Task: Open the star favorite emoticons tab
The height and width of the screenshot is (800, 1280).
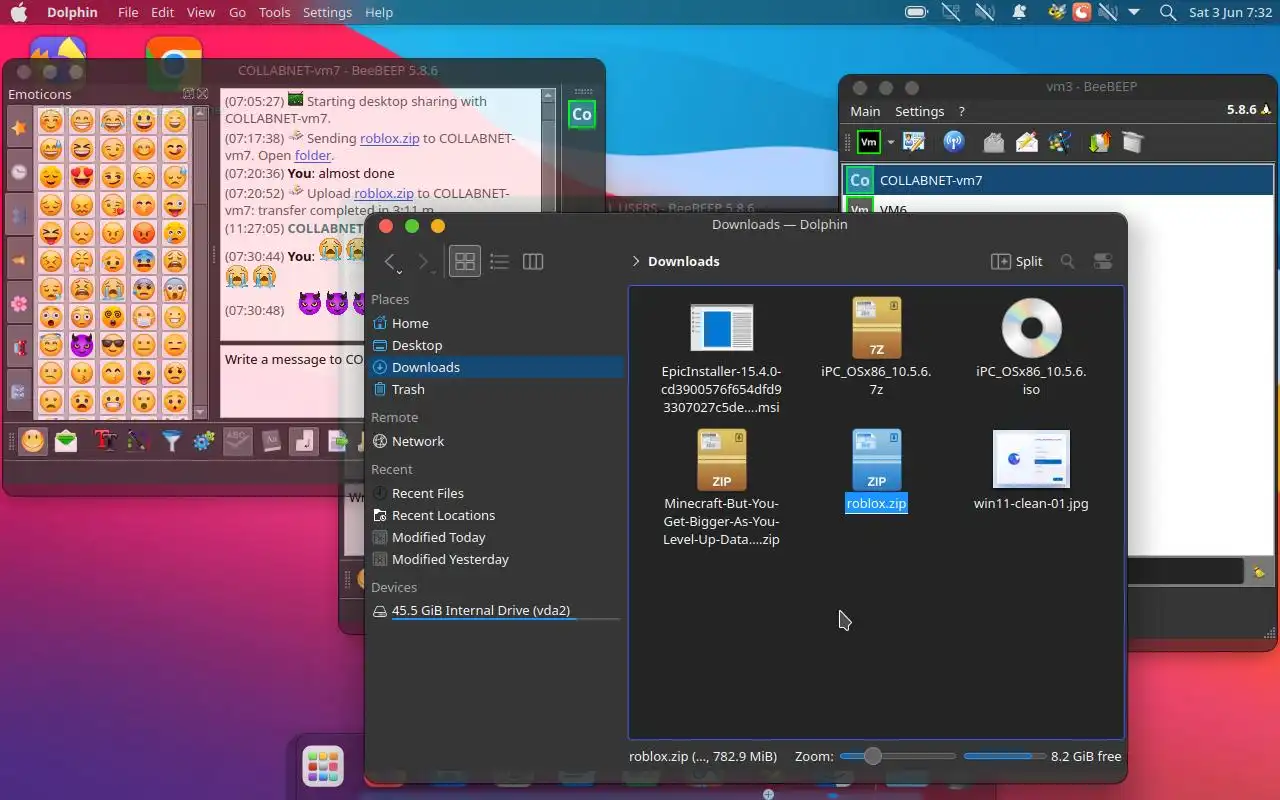Action: tap(19, 128)
